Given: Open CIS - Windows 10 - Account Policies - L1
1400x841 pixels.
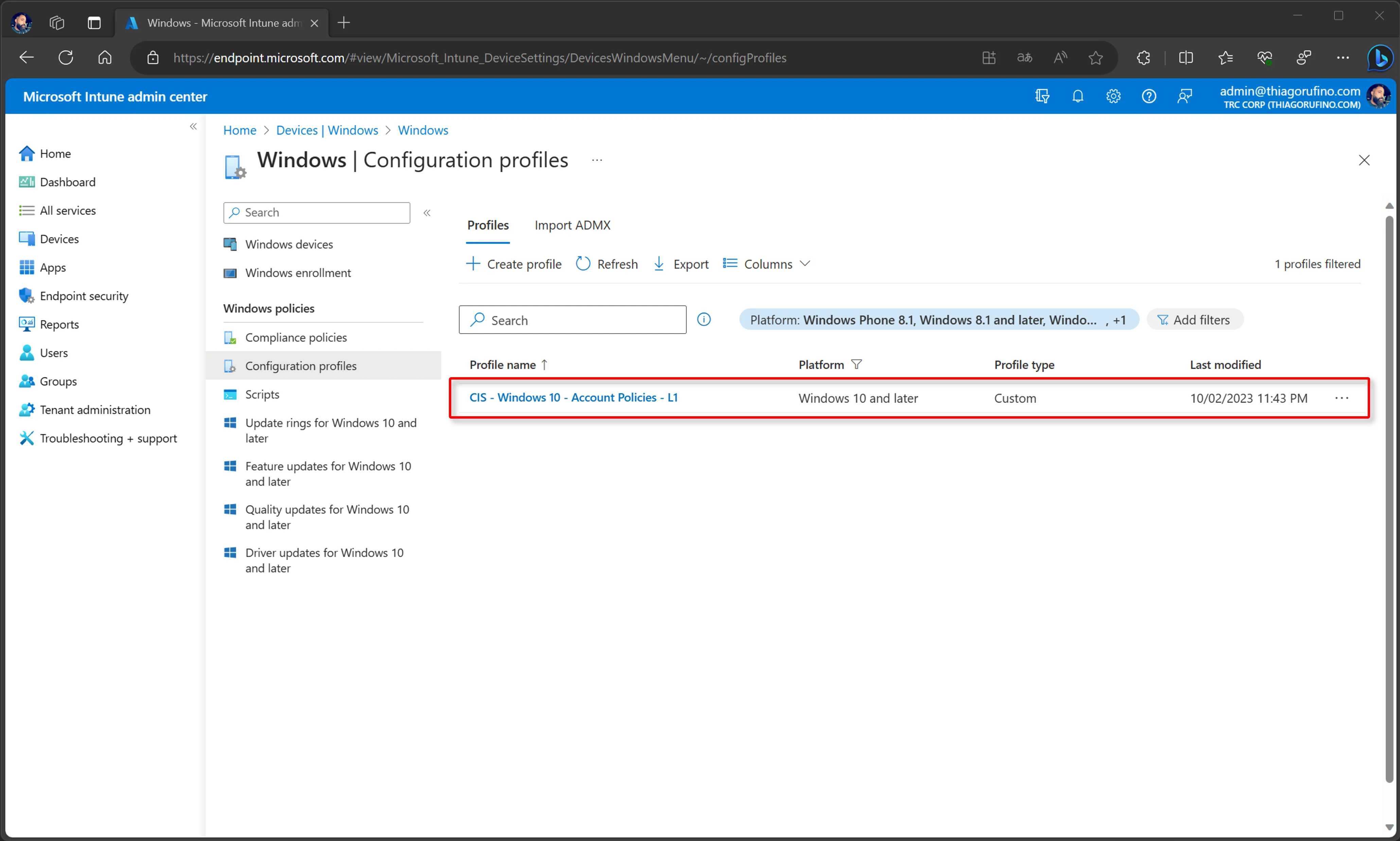Looking at the screenshot, I should click(573, 398).
